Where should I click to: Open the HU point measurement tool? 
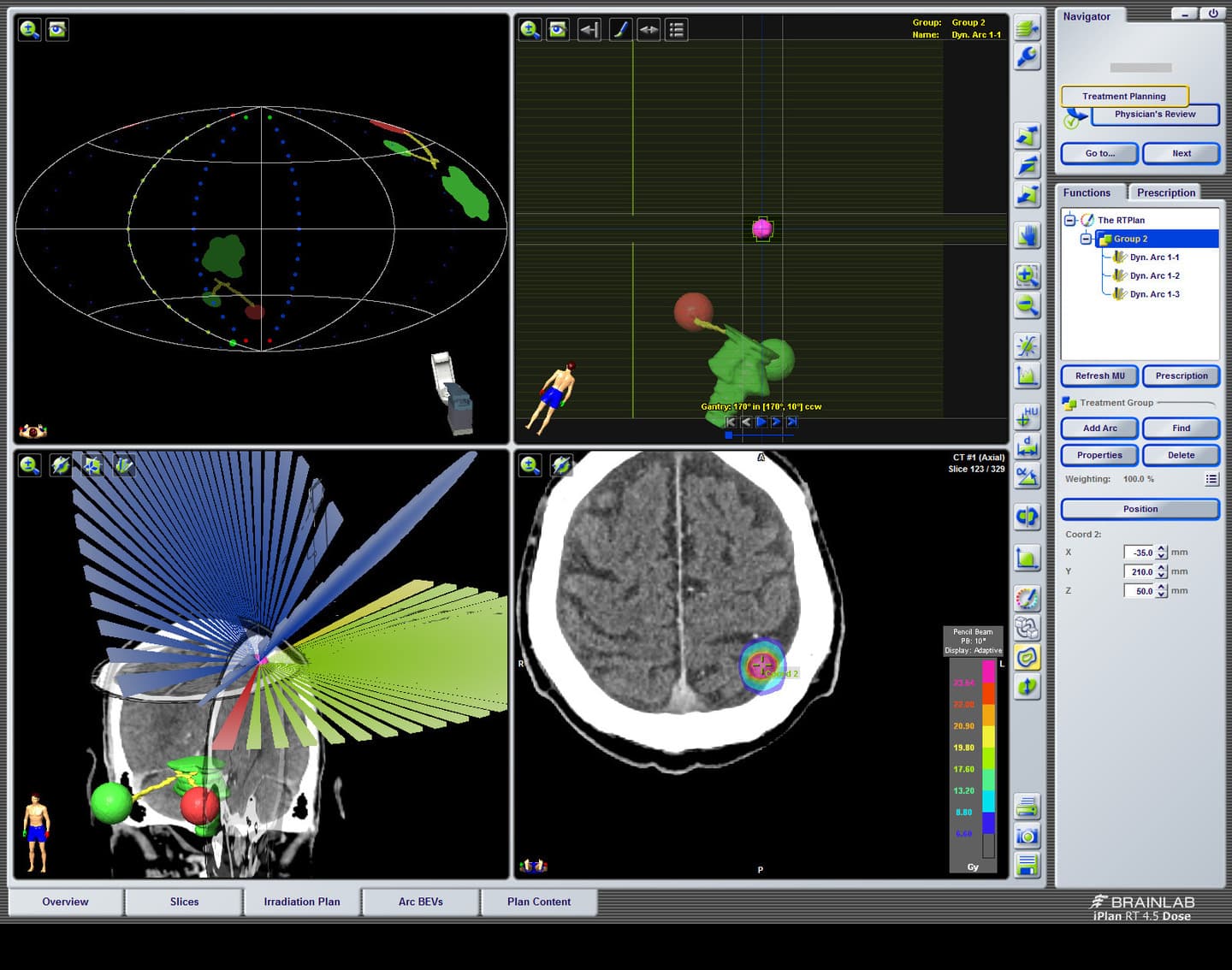click(1027, 417)
